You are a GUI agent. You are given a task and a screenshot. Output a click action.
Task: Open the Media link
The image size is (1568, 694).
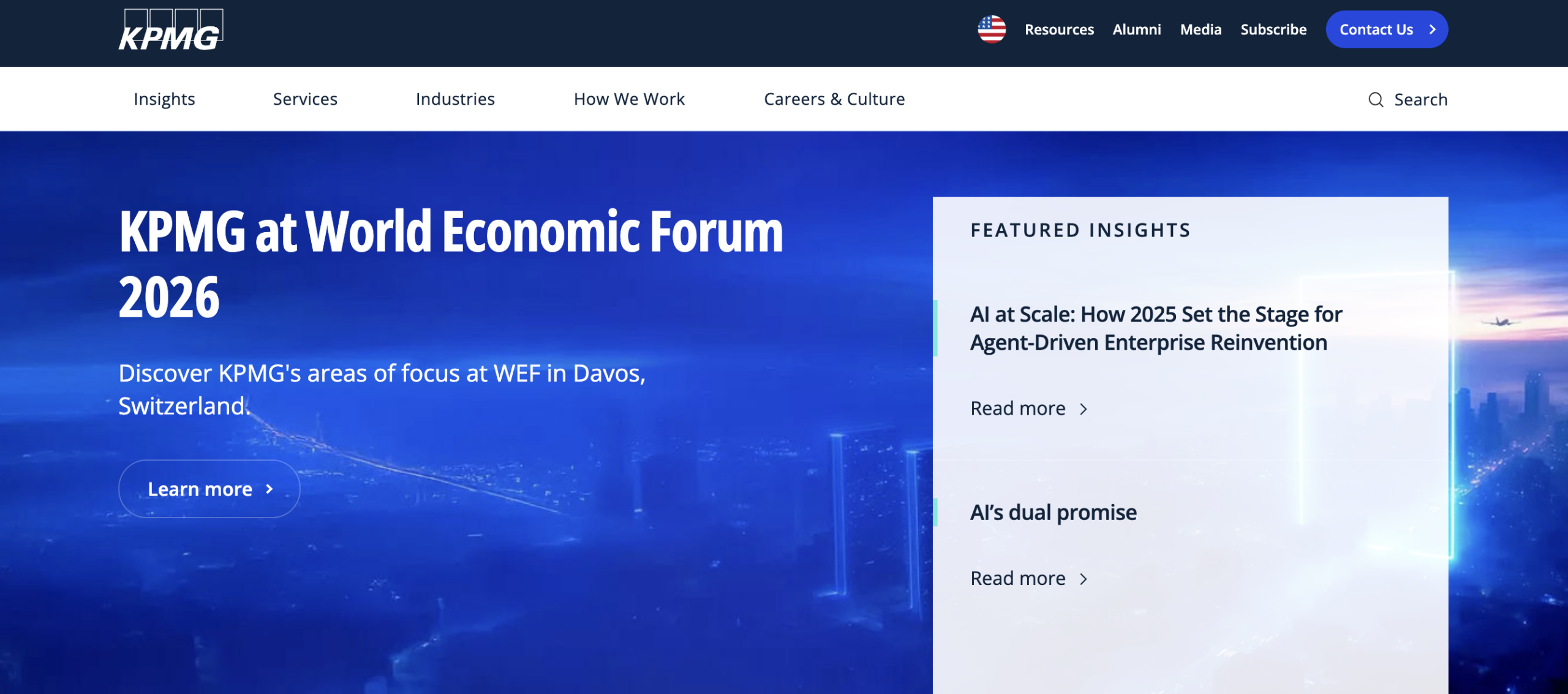(1200, 29)
